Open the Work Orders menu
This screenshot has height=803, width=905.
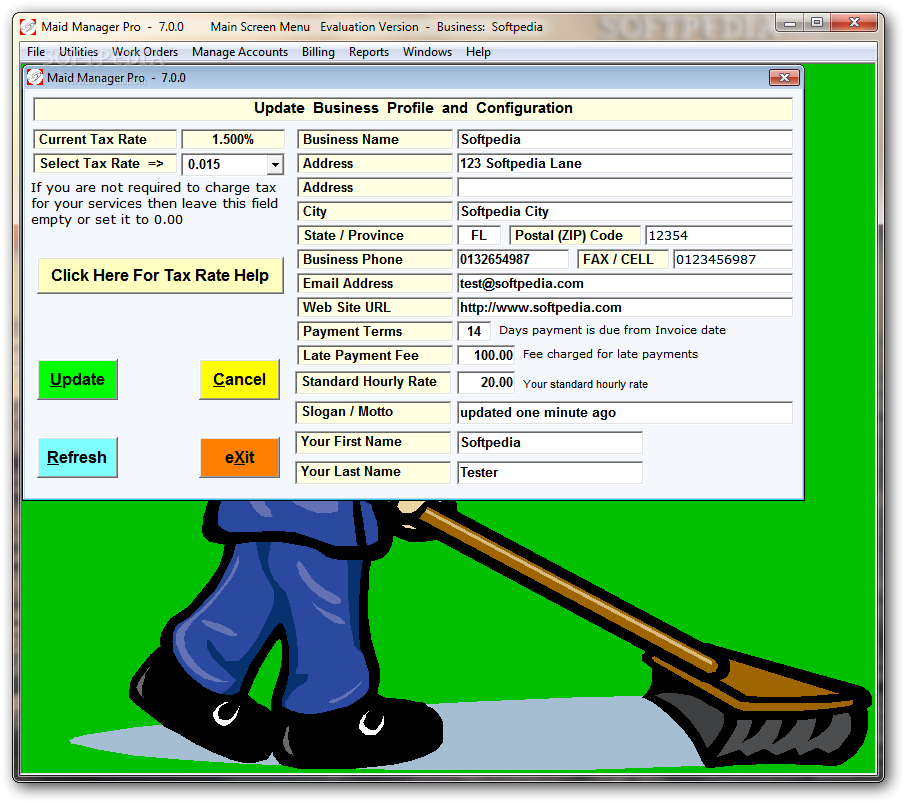pyautogui.click(x=145, y=52)
